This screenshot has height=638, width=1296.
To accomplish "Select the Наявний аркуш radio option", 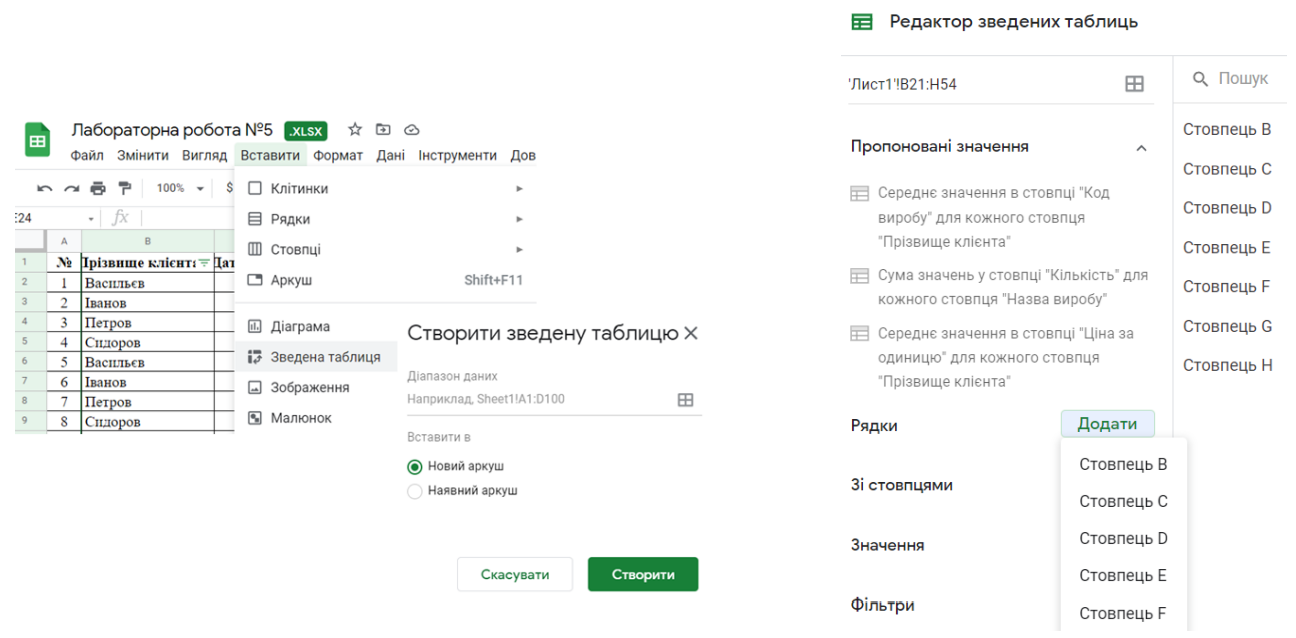I will click(x=415, y=491).
